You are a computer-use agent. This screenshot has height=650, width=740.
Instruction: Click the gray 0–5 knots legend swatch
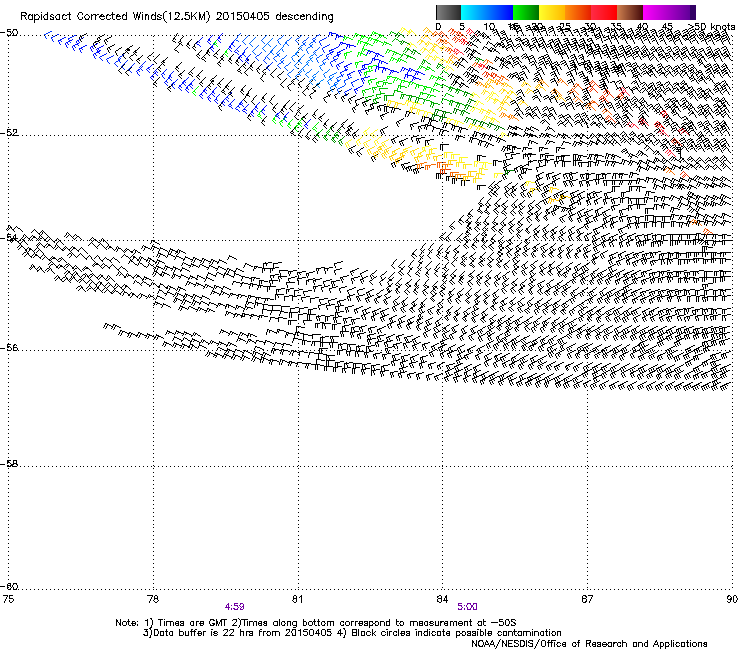448,12
